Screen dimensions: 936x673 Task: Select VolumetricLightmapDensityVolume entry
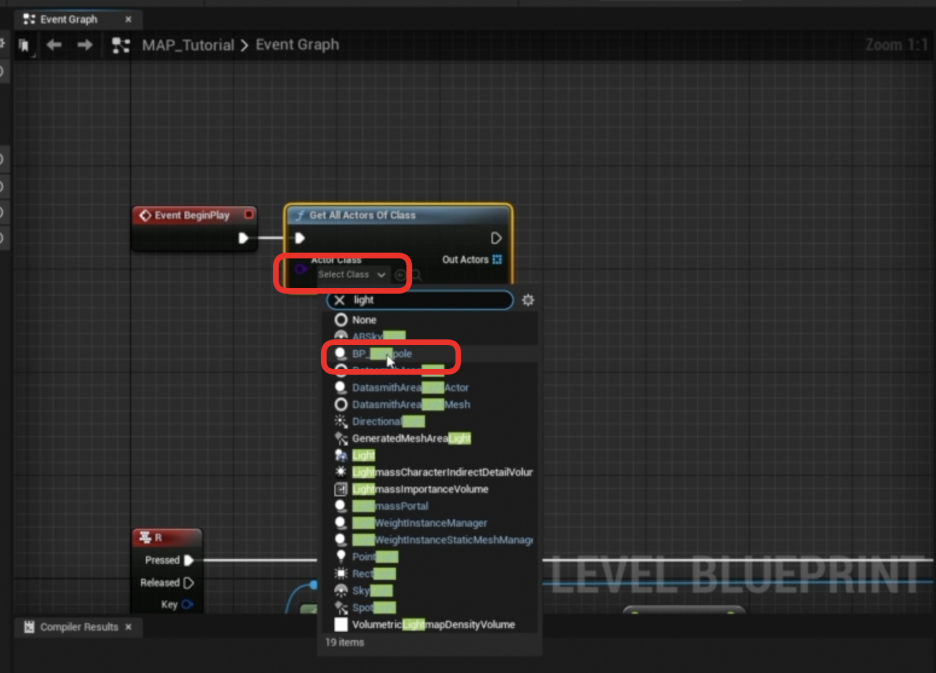click(x=430, y=624)
